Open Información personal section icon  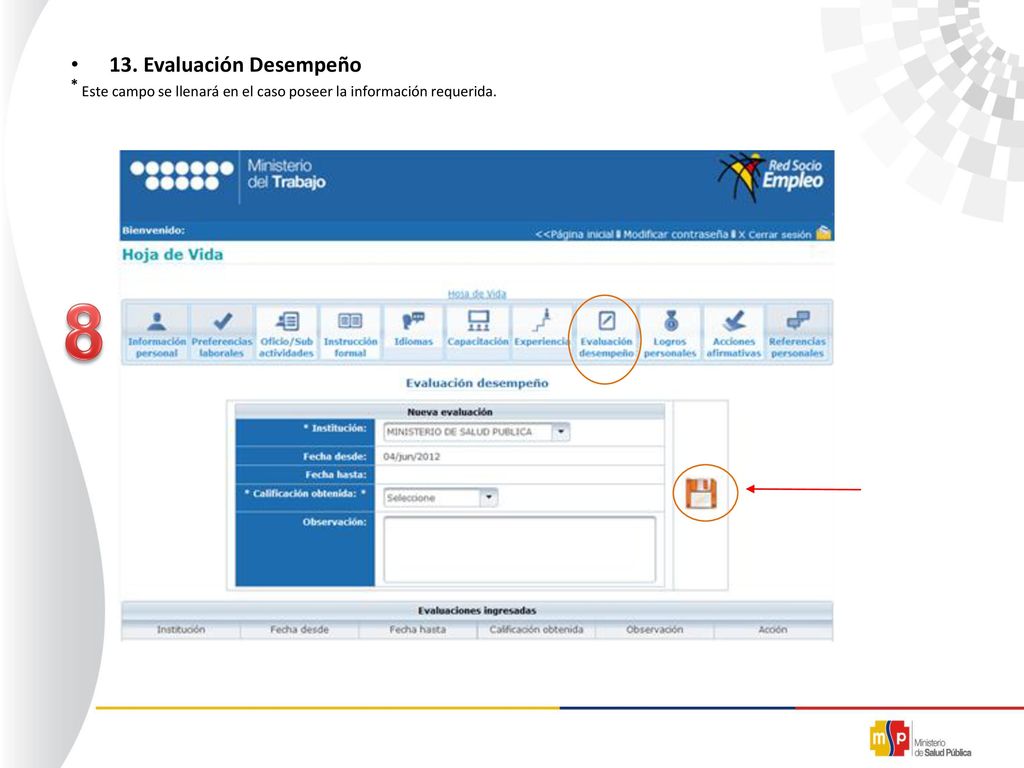tap(156, 321)
